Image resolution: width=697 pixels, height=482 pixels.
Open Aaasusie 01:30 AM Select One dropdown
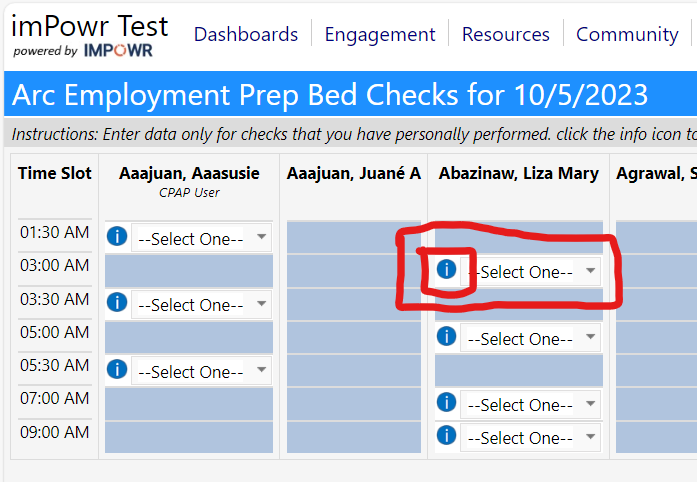pos(201,238)
